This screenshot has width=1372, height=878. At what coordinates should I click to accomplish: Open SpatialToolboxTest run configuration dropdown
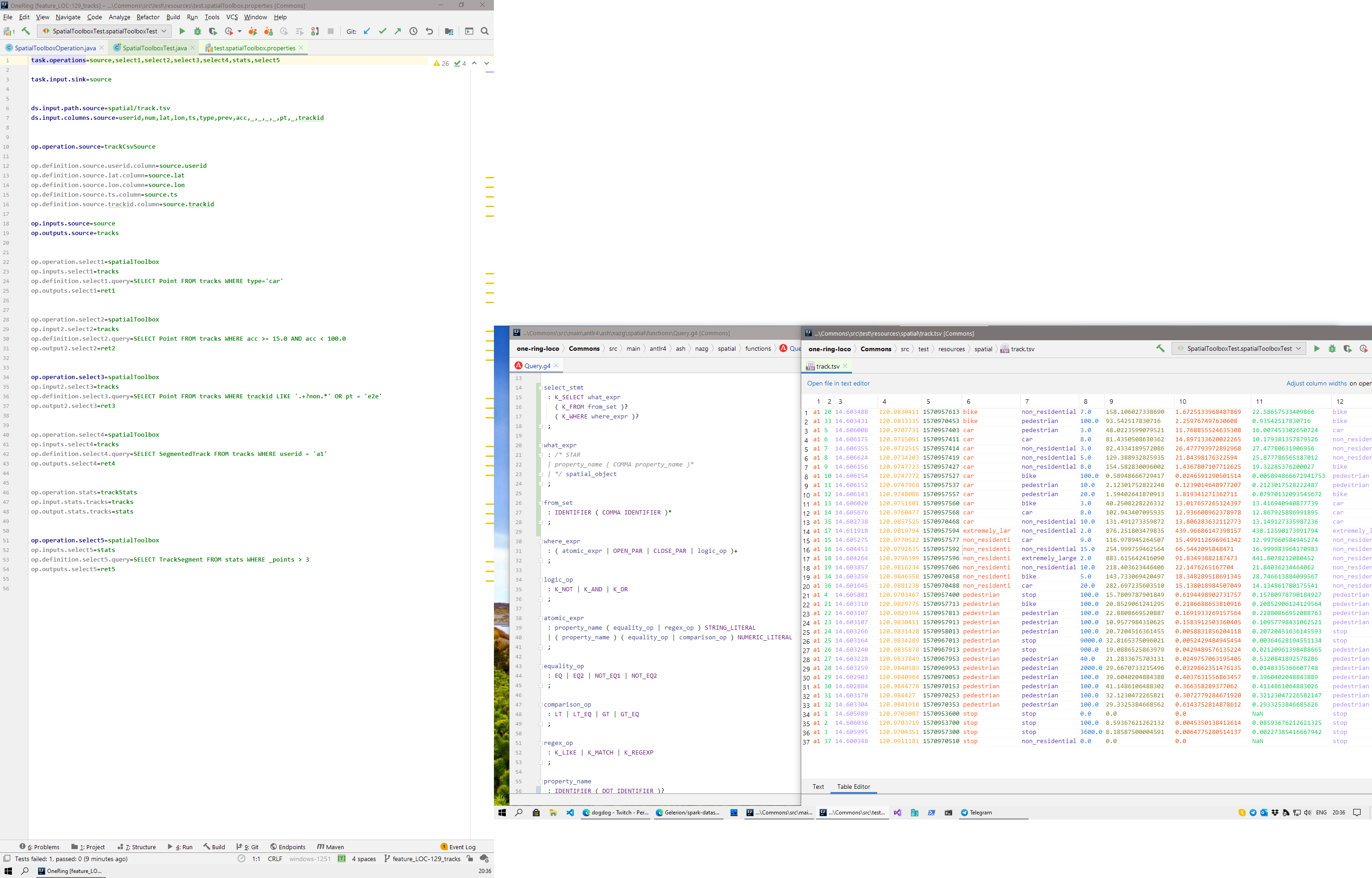point(104,32)
